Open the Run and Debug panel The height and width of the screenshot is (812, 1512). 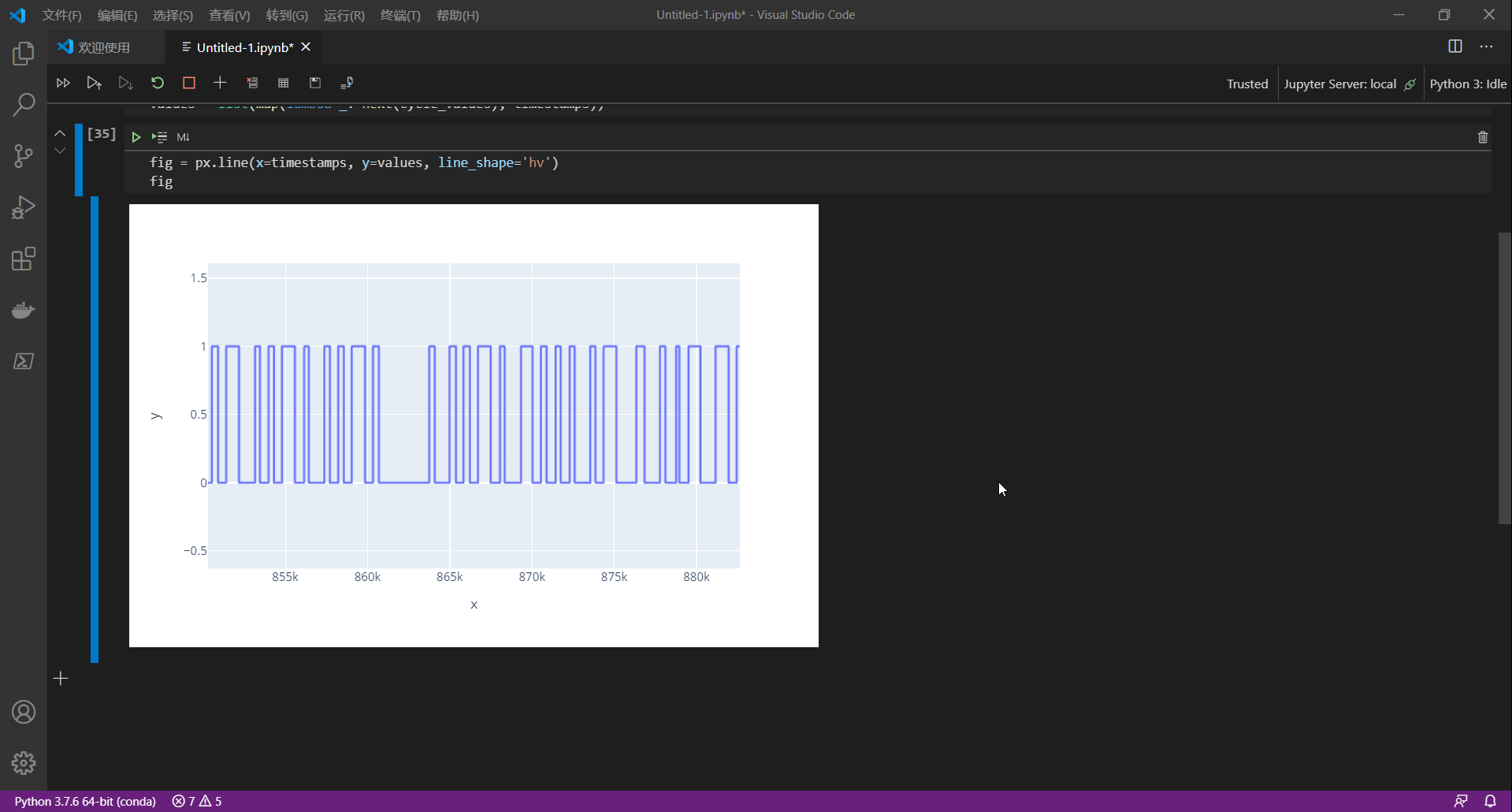pos(24,207)
